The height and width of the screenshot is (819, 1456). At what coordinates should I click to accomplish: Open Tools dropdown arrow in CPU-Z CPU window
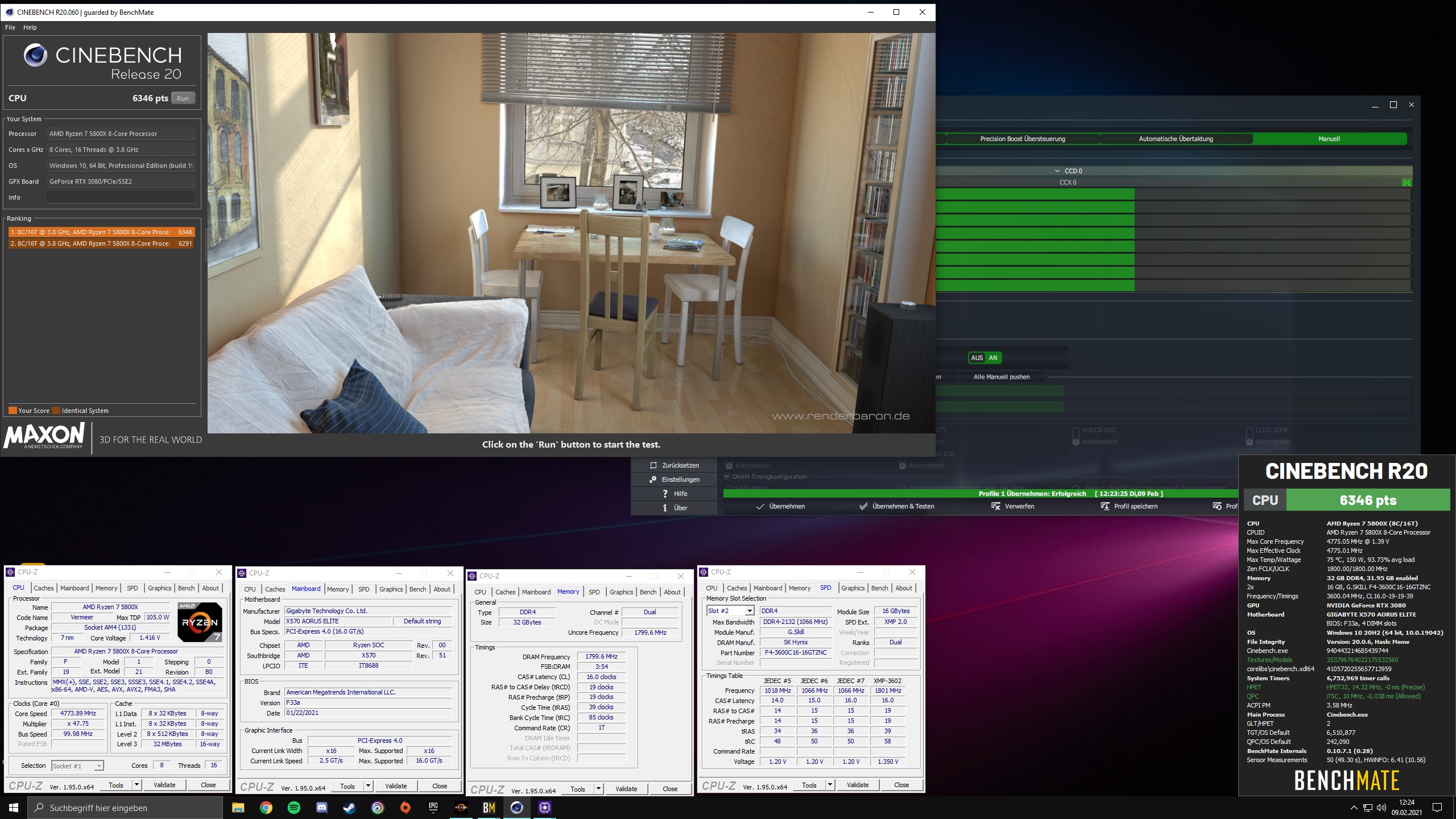[x=136, y=785]
